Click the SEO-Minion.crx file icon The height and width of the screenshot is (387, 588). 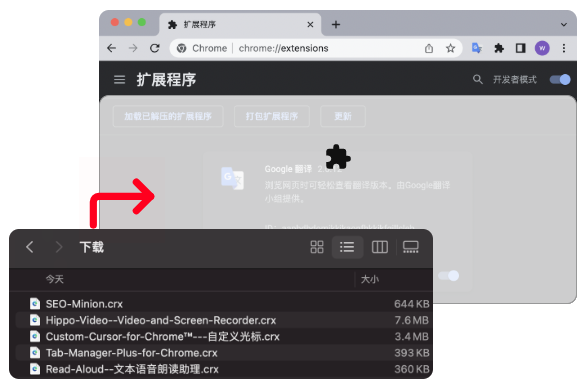click(35, 304)
